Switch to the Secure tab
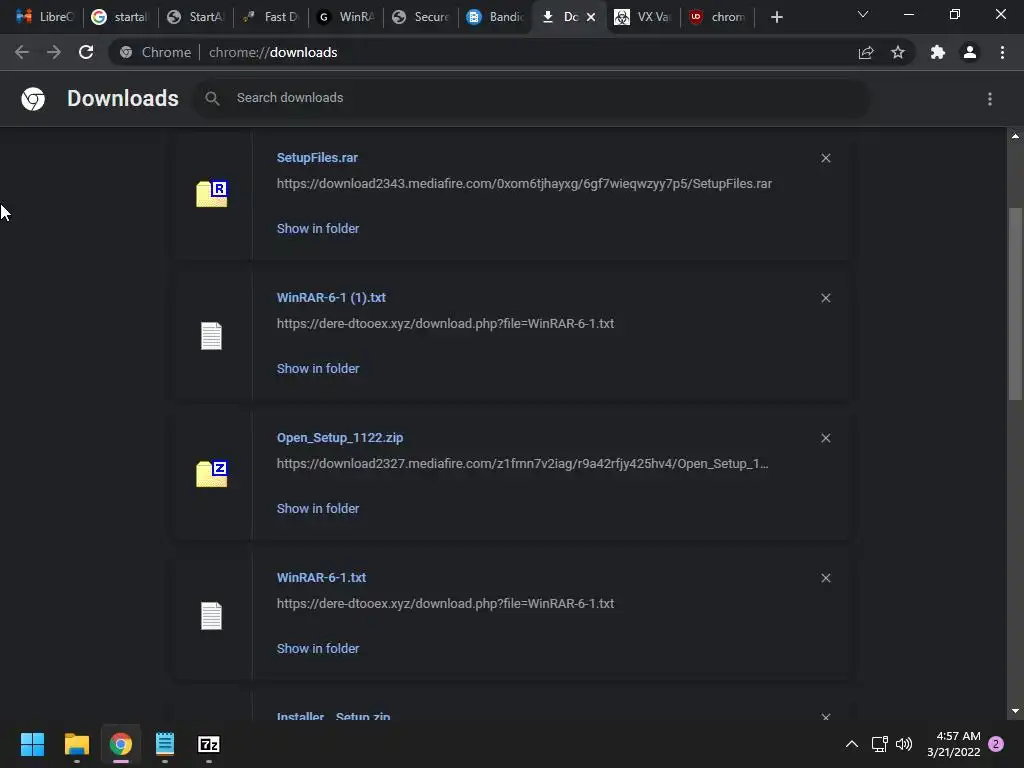Screen dimensions: 1024x768 421,17
